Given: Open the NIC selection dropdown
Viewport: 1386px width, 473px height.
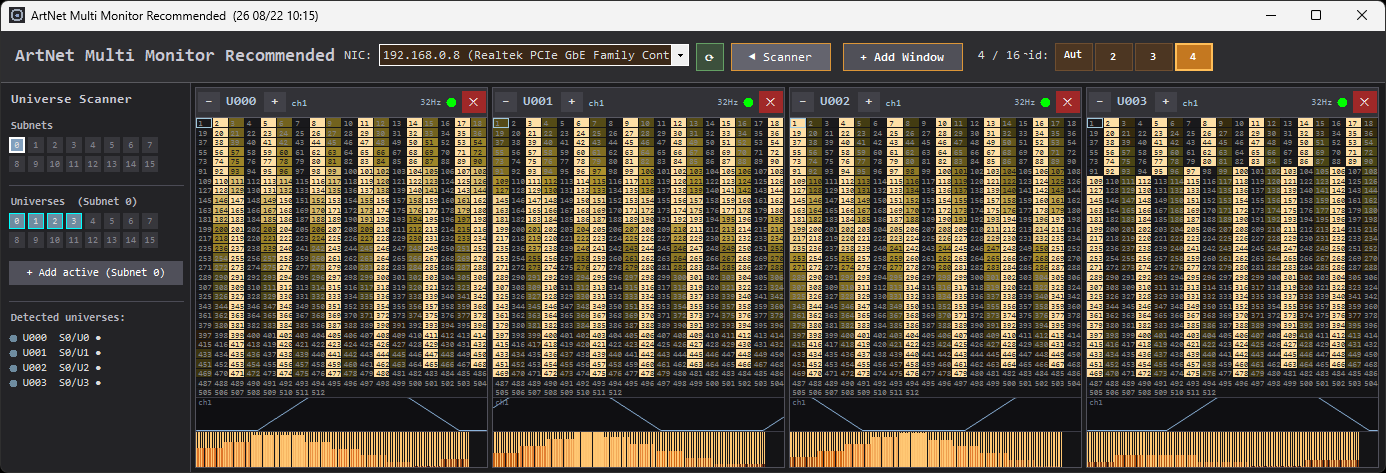Looking at the screenshot, I should [x=534, y=56].
